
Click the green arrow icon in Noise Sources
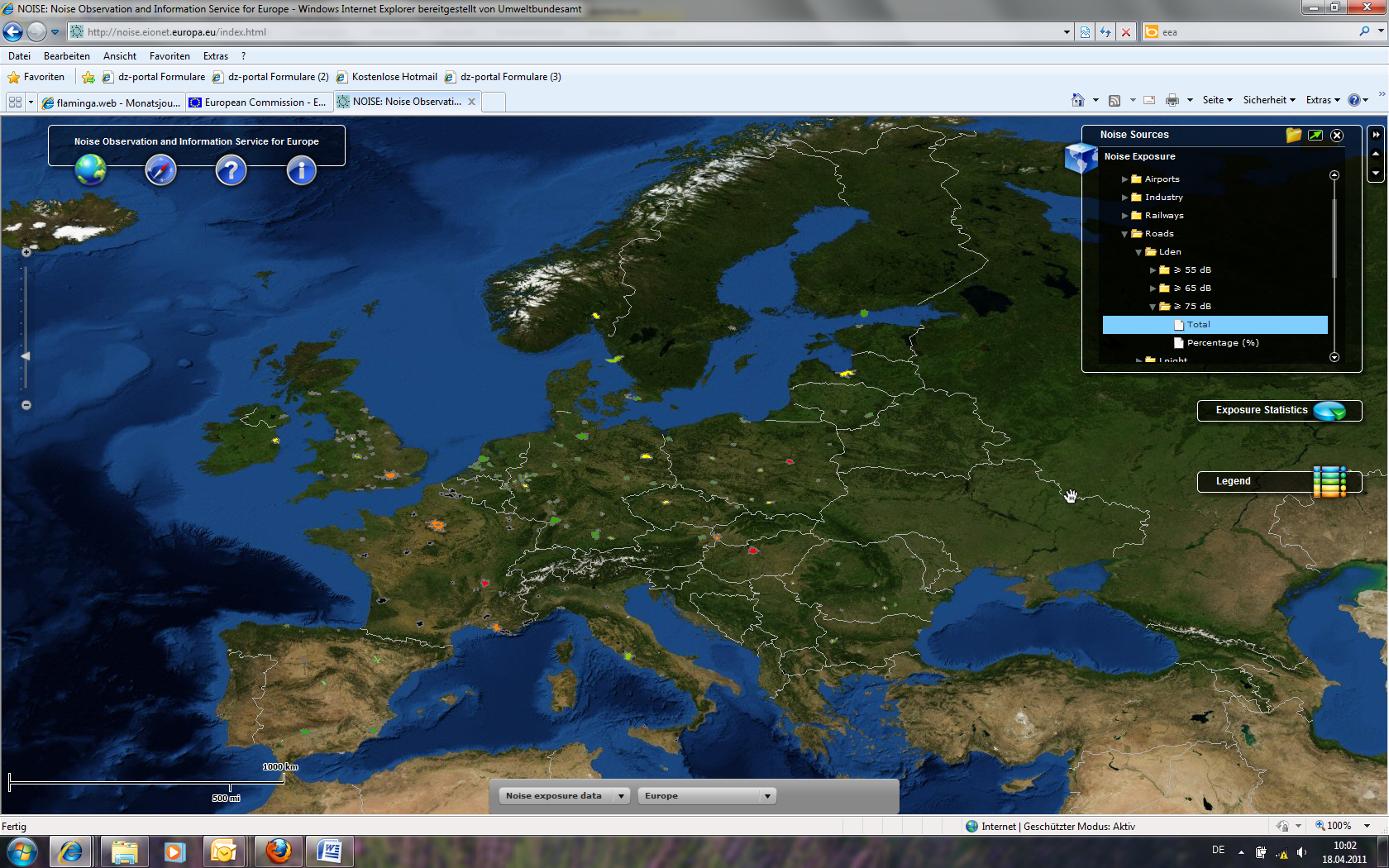point(1315,135)
